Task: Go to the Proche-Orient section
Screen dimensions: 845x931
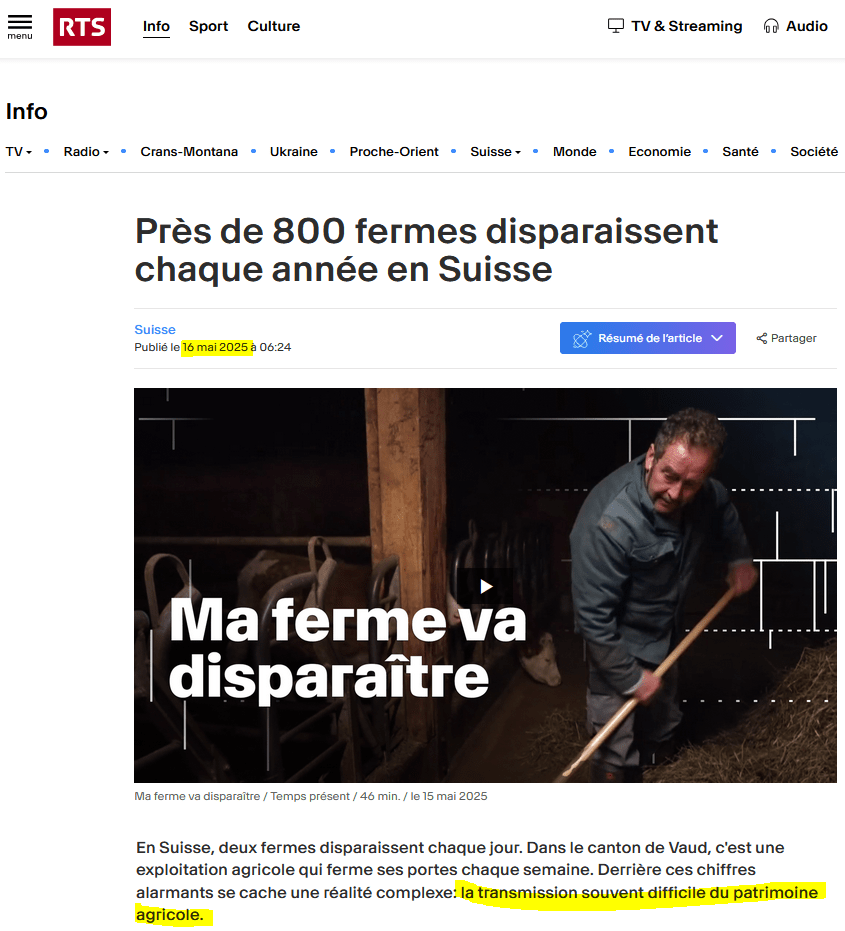Action: [x=394, y=152]
